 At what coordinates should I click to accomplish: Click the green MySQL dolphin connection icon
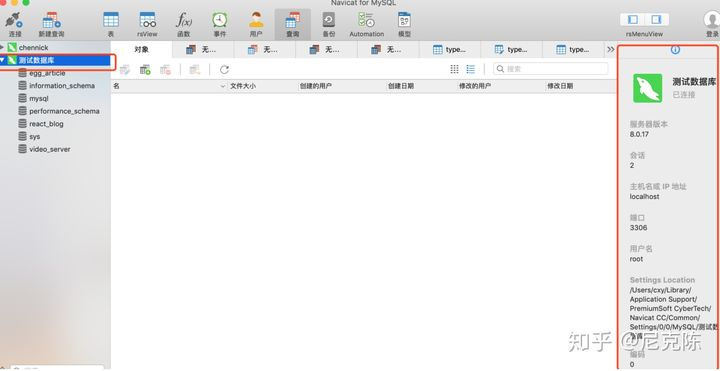click(647, 88)
